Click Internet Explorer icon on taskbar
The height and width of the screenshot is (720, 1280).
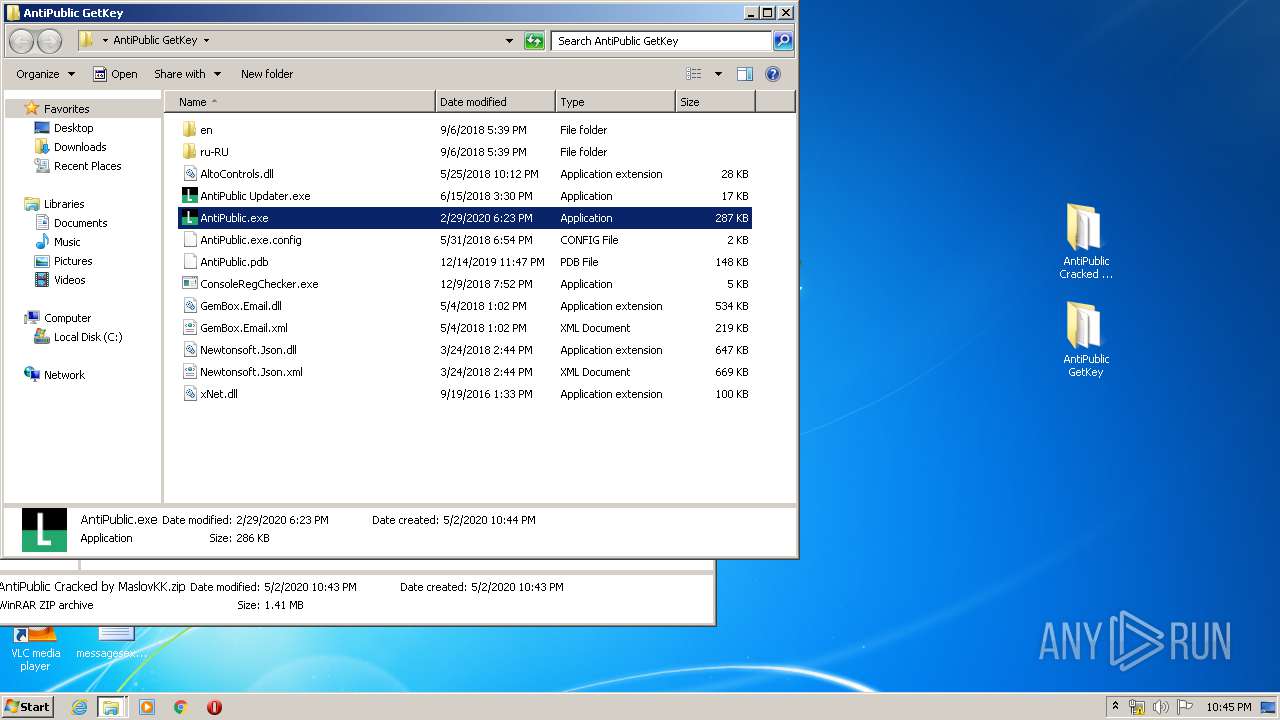point(79,707)
